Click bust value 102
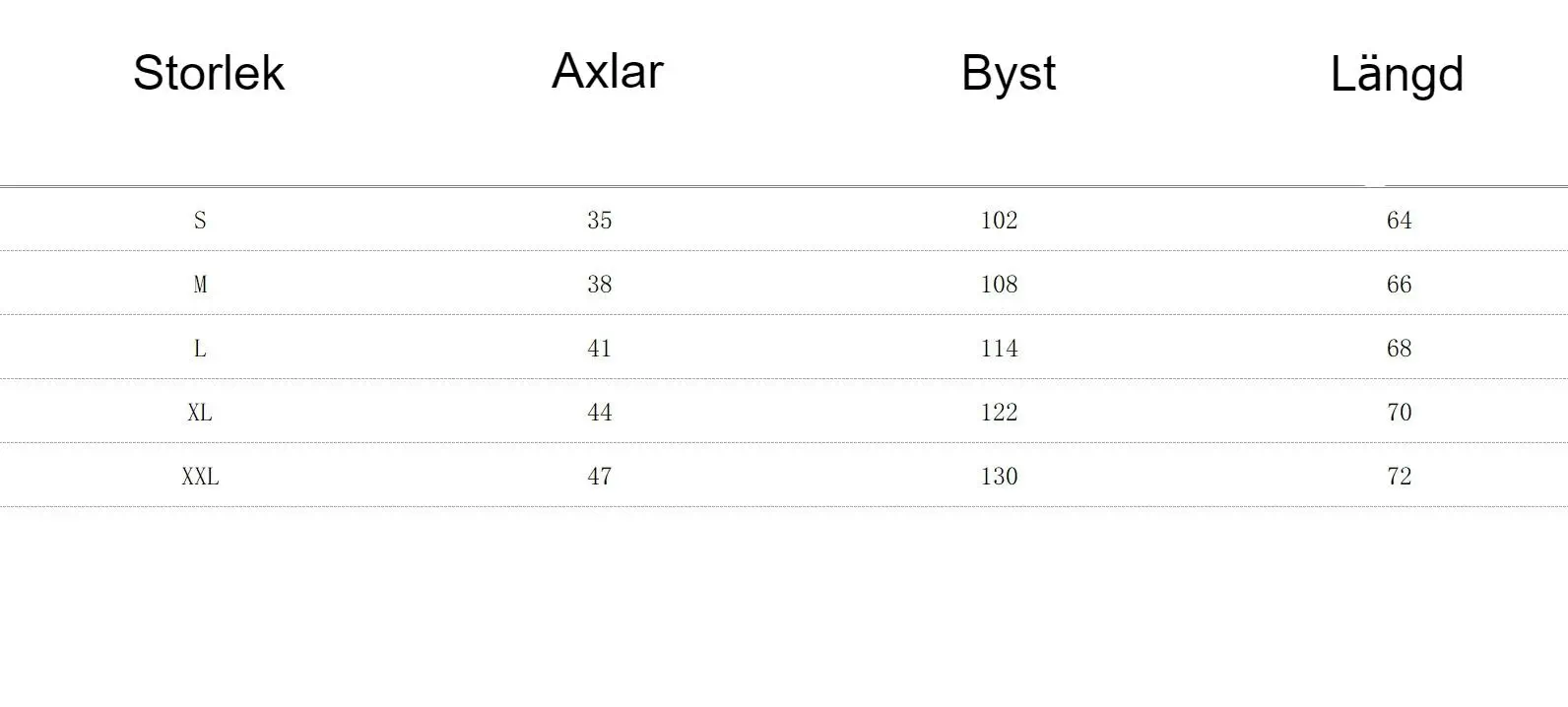 [x=999, y=220]
